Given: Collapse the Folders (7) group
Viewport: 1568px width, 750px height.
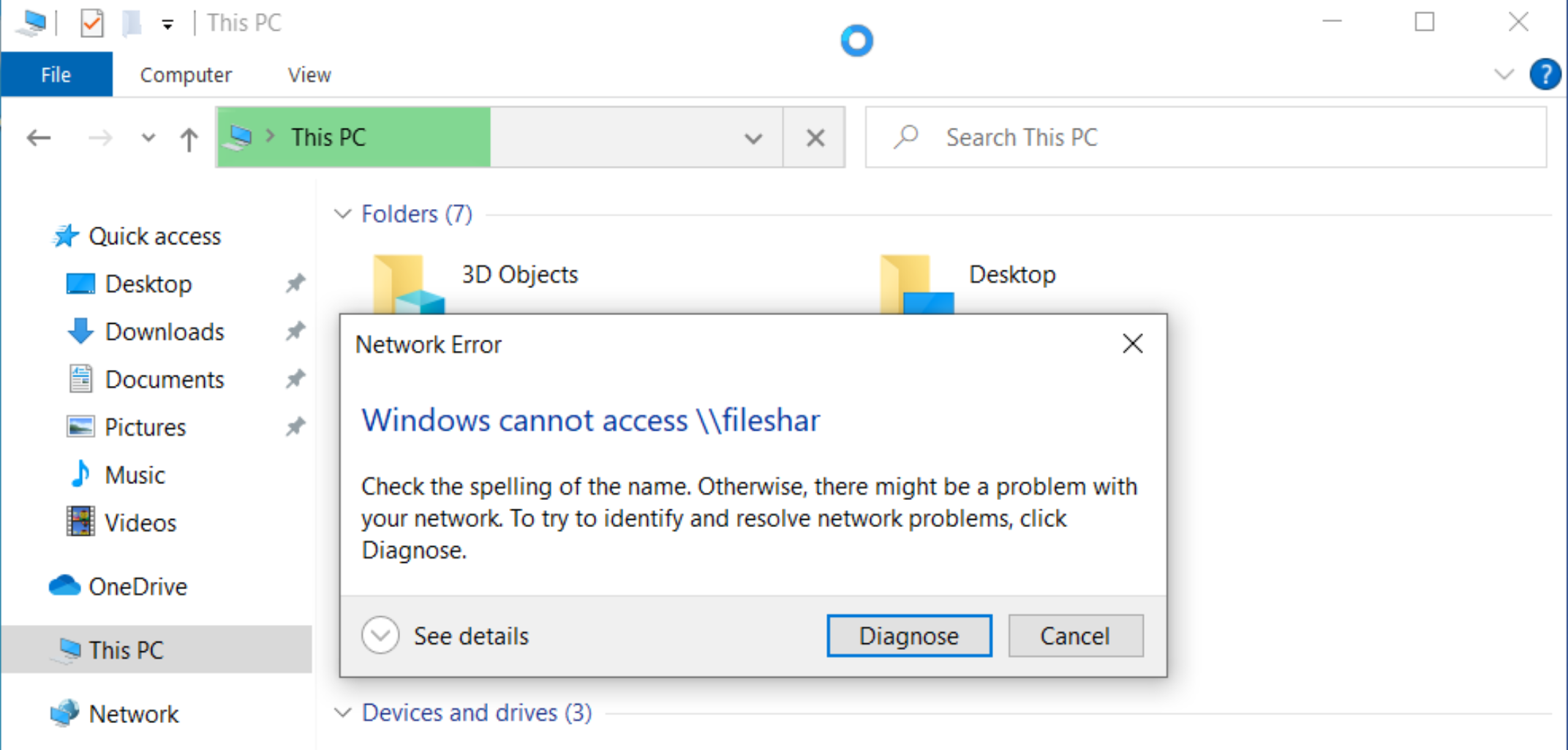Looking at the screenshot, I should 342,214.
